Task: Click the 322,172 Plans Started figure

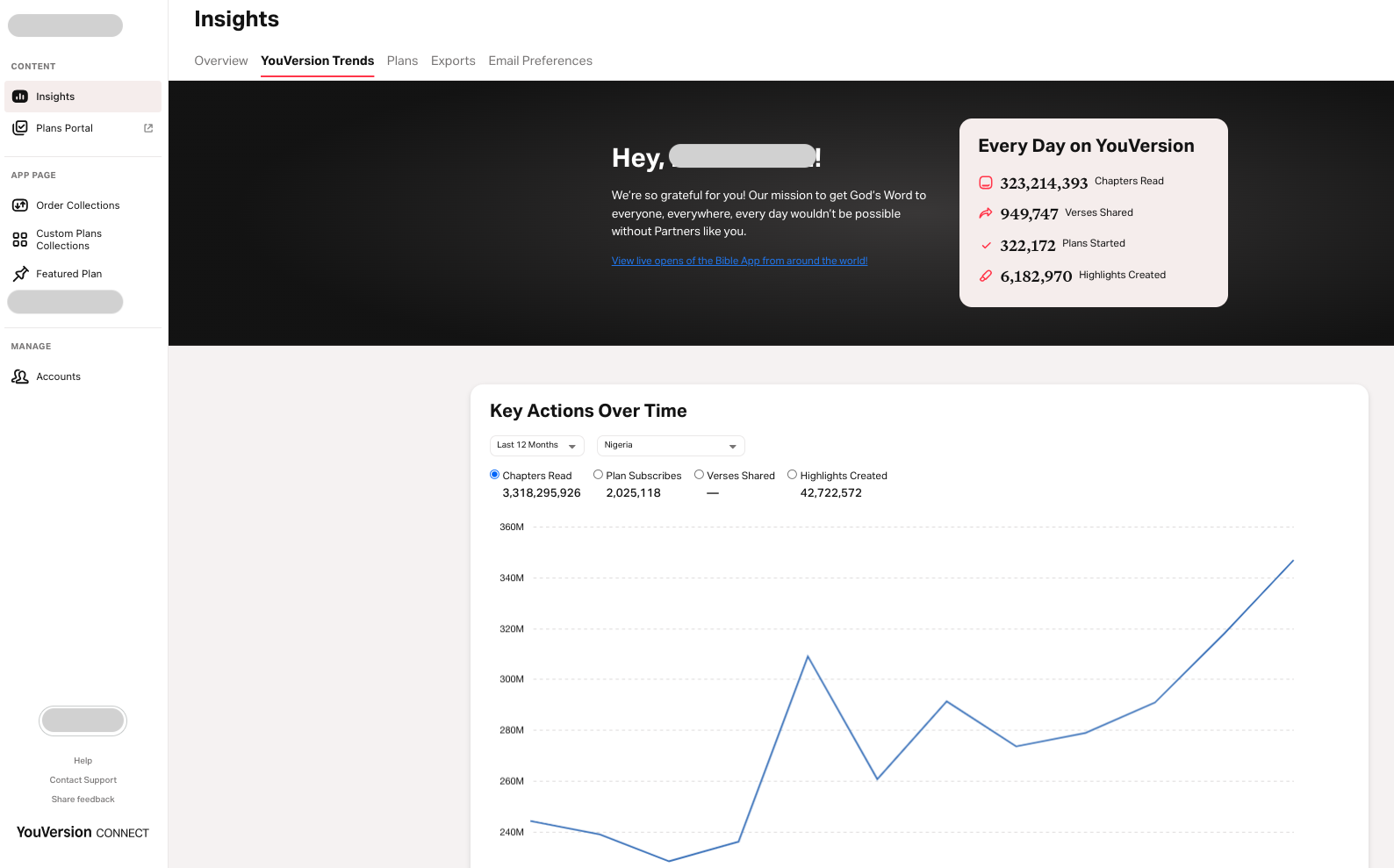Action: pos(1028,245)
